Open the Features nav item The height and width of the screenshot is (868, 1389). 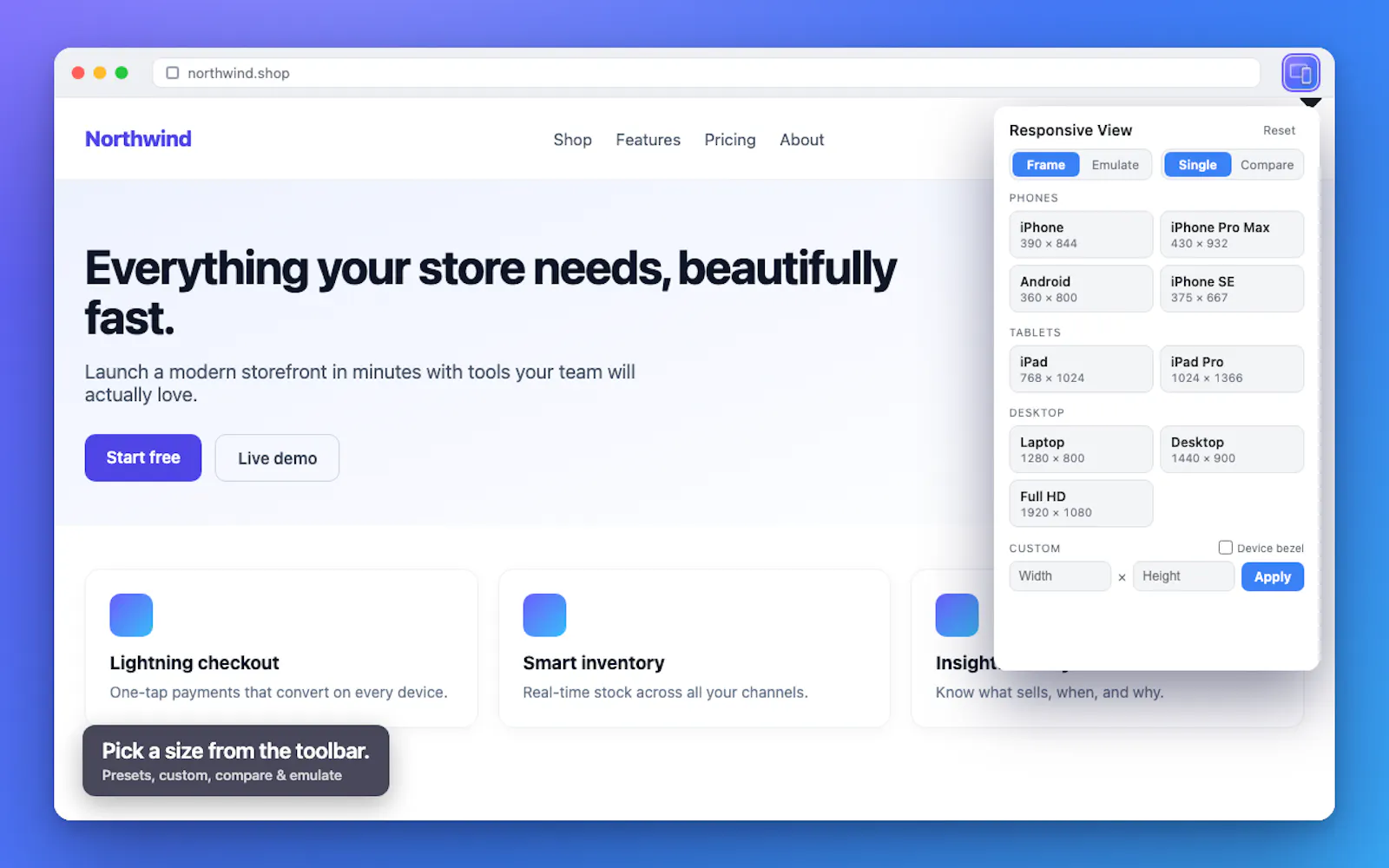648,140
